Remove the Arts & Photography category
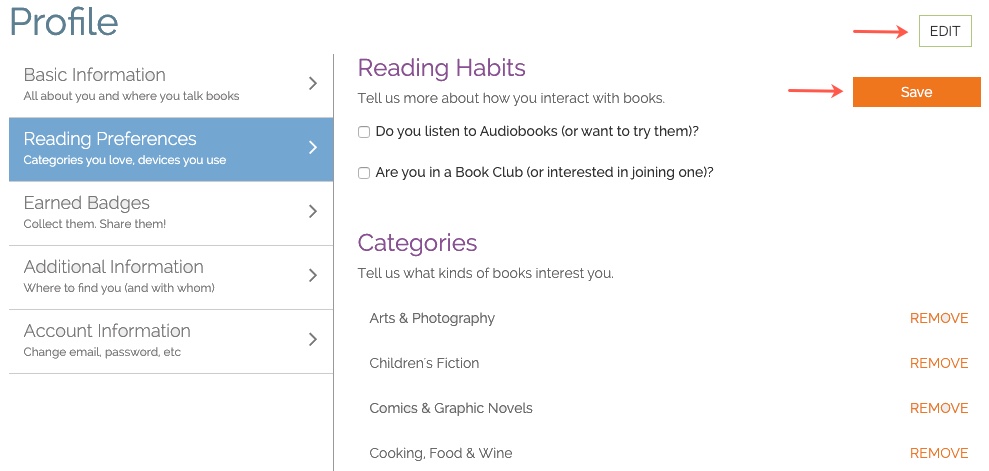The width and height of the screenshot is (989, 471). (939, 319)
